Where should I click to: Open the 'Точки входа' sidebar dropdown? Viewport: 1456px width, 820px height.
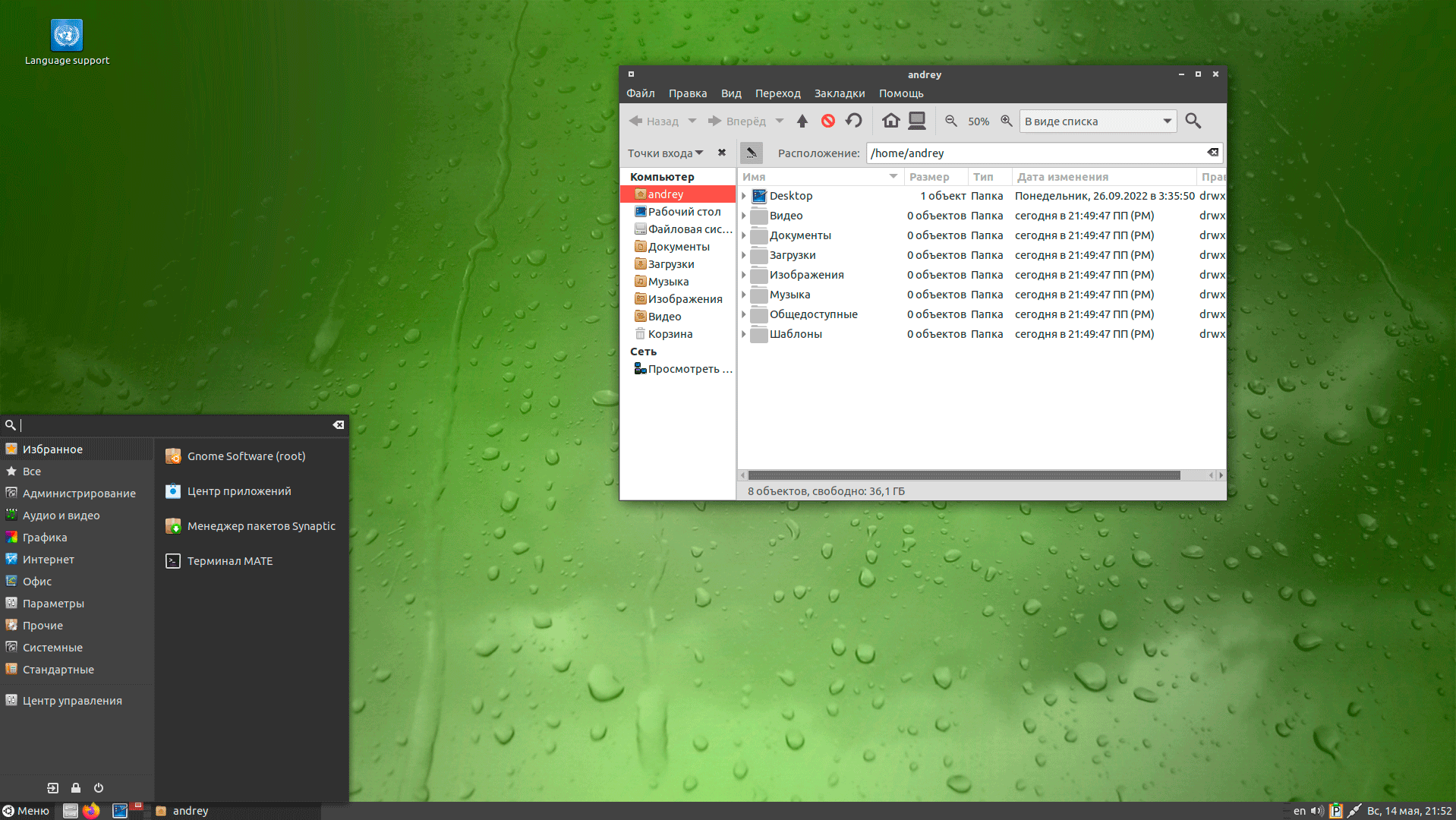point(665,153)
